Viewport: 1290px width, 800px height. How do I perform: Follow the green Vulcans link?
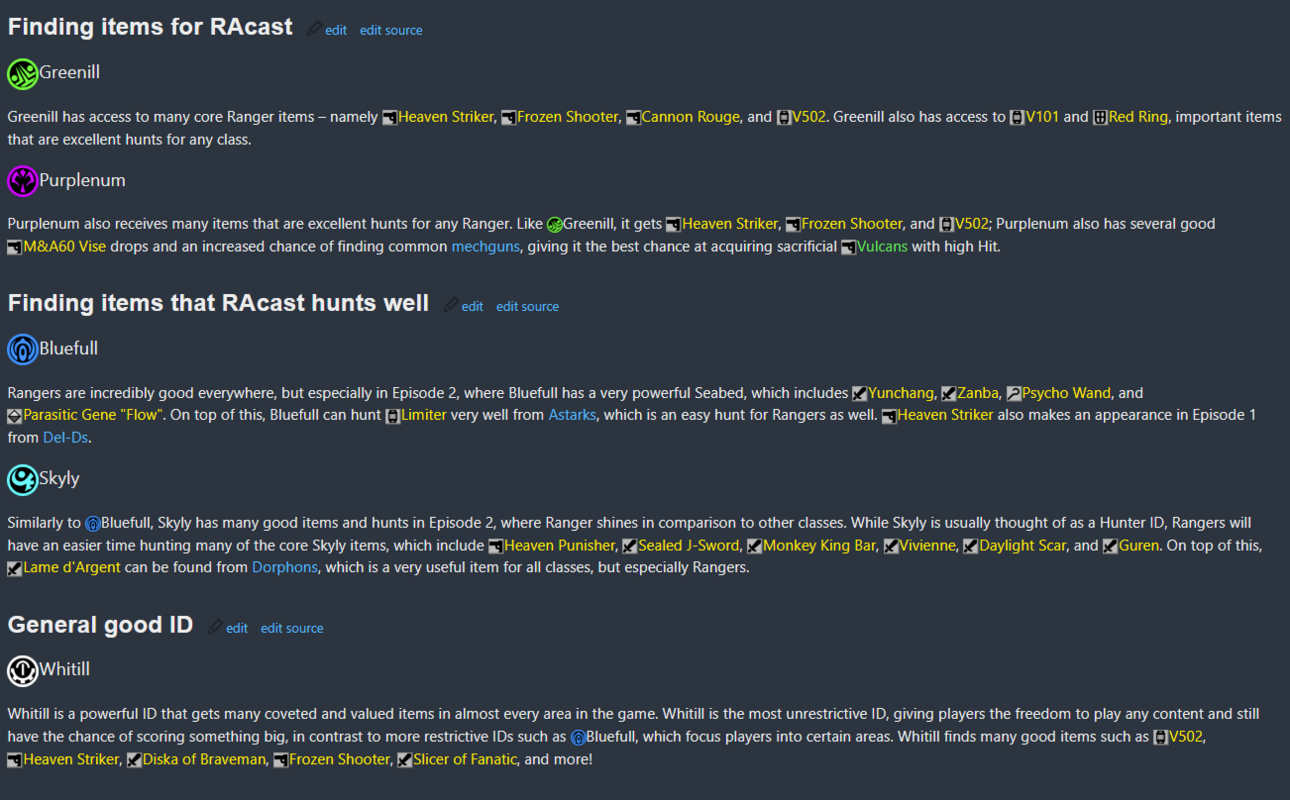[882, 246]
